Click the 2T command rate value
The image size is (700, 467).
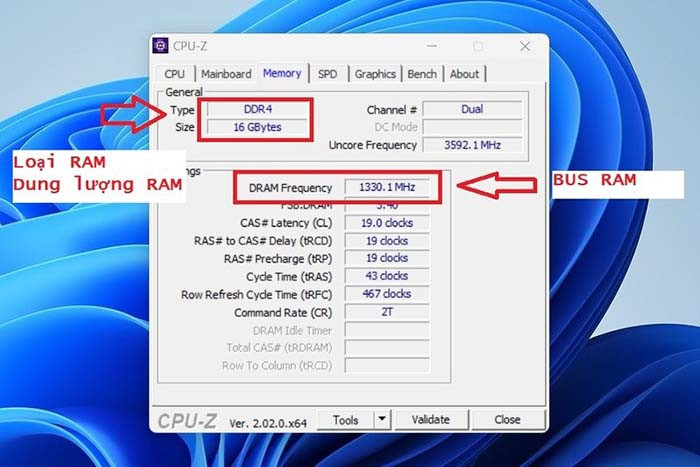click(x=387, y=312)
